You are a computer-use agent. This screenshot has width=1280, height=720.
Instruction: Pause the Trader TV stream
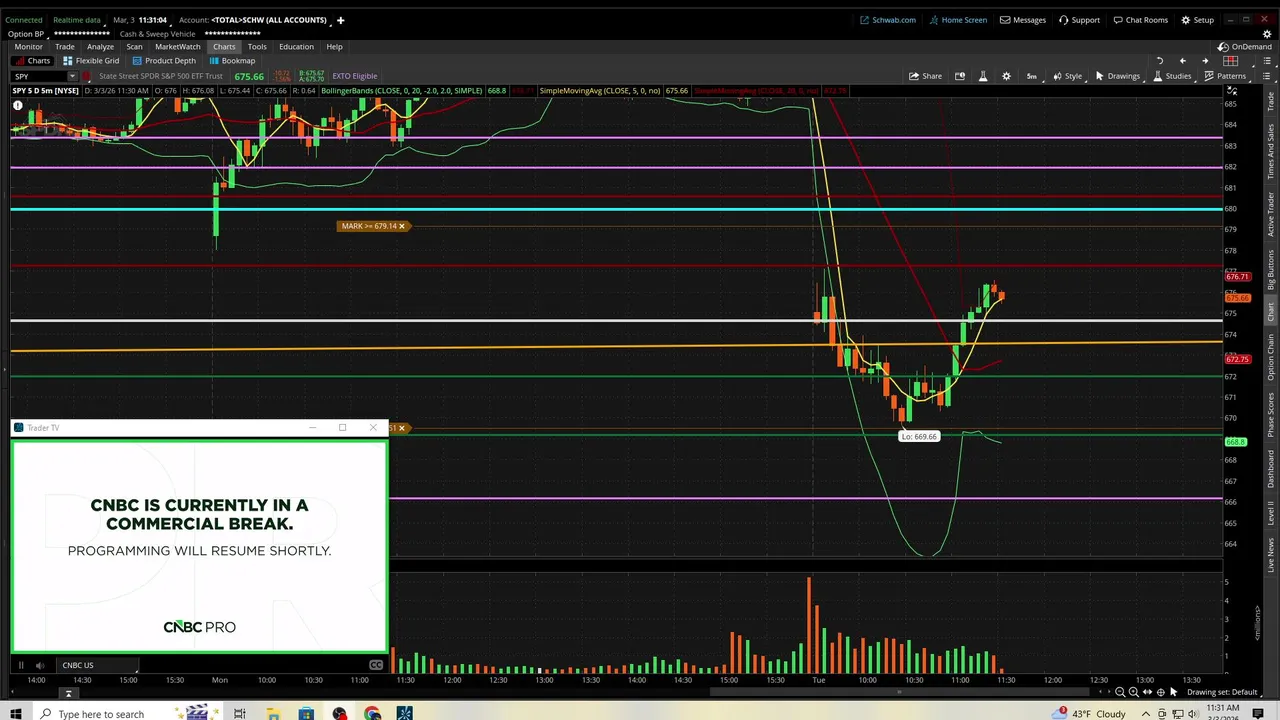coord(20,665)
